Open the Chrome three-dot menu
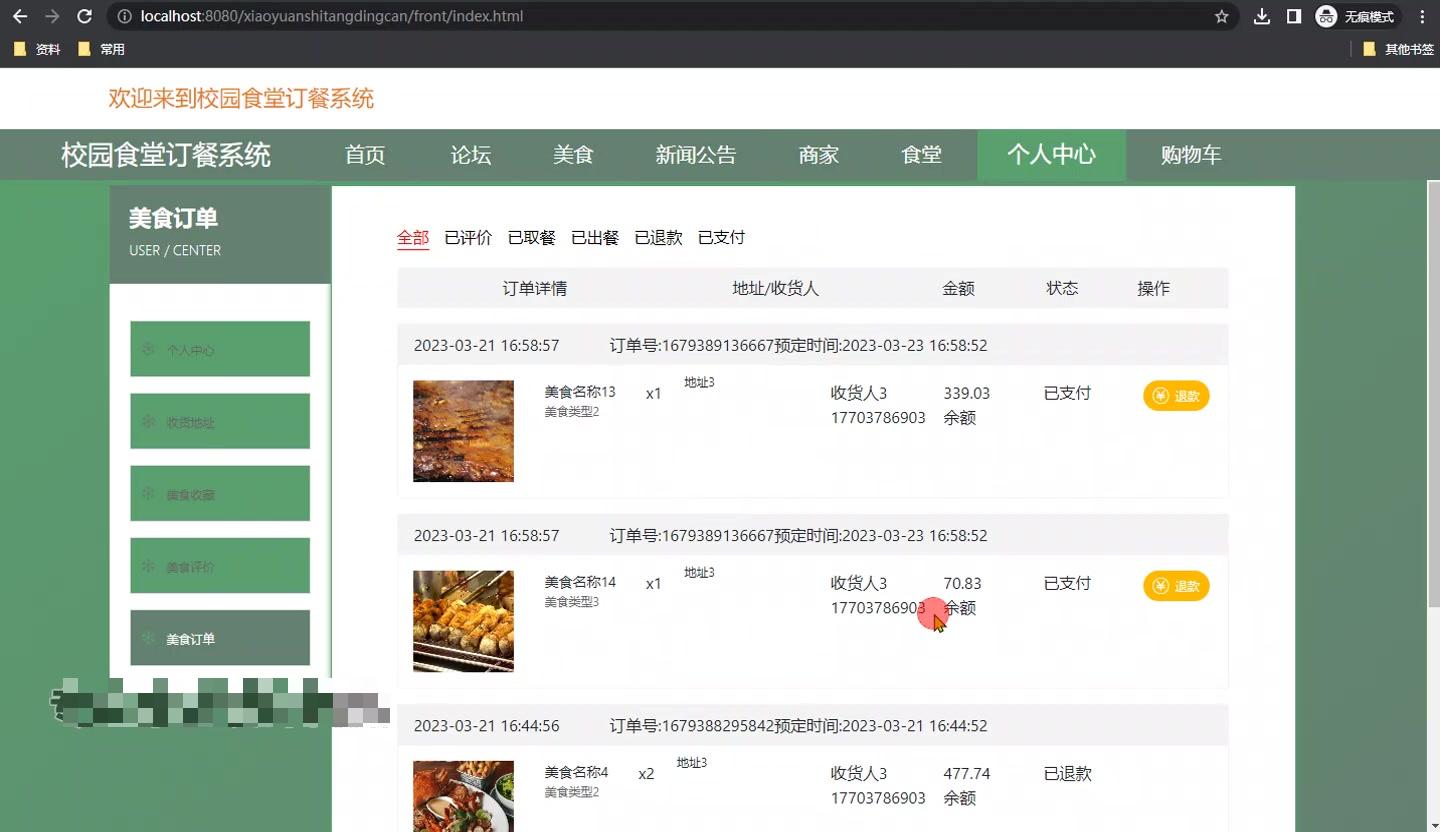The image size is (1440, 832). click(1422, 16)
